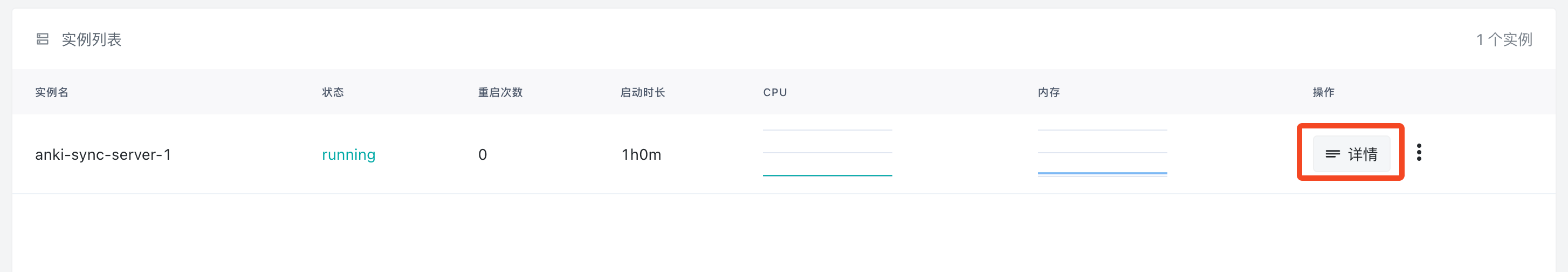Click the 状态 column header
The height and width of the screenshot is (272, 1568).
333,92
